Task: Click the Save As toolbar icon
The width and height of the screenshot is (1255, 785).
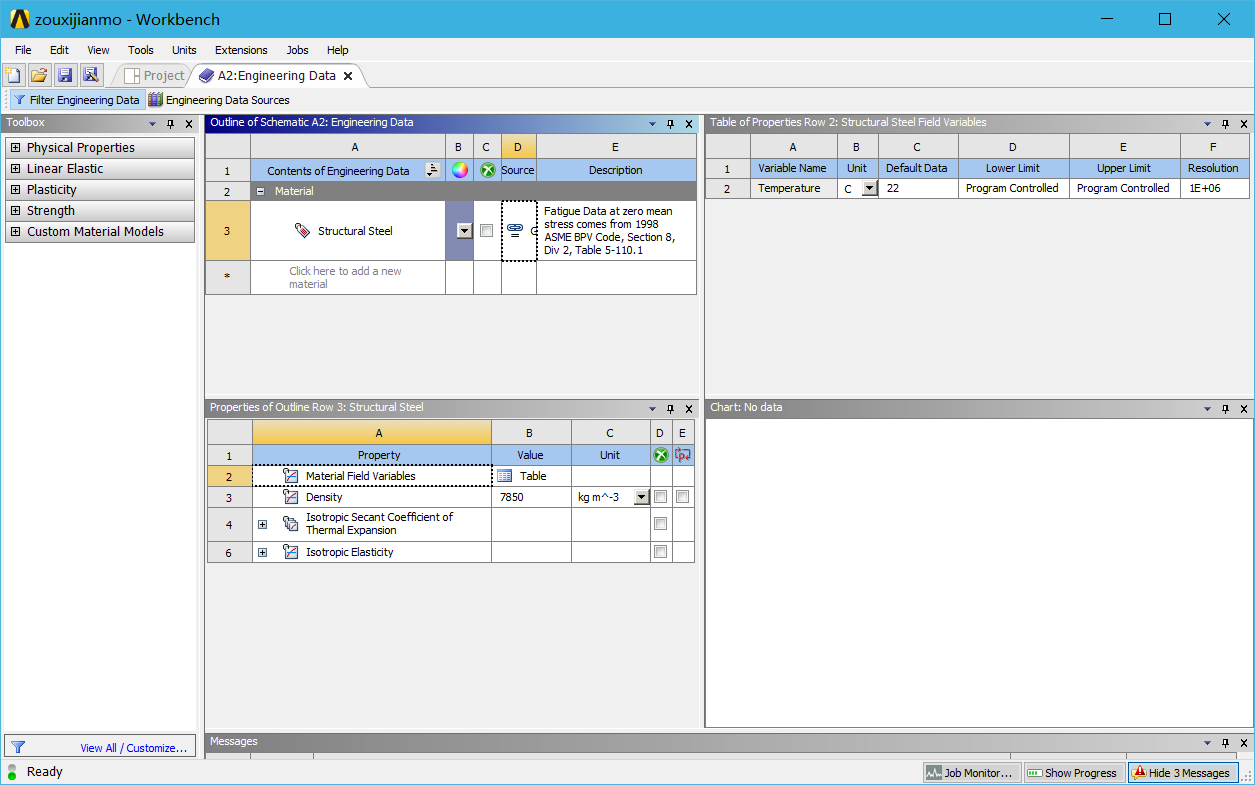Action: point(91,75)
